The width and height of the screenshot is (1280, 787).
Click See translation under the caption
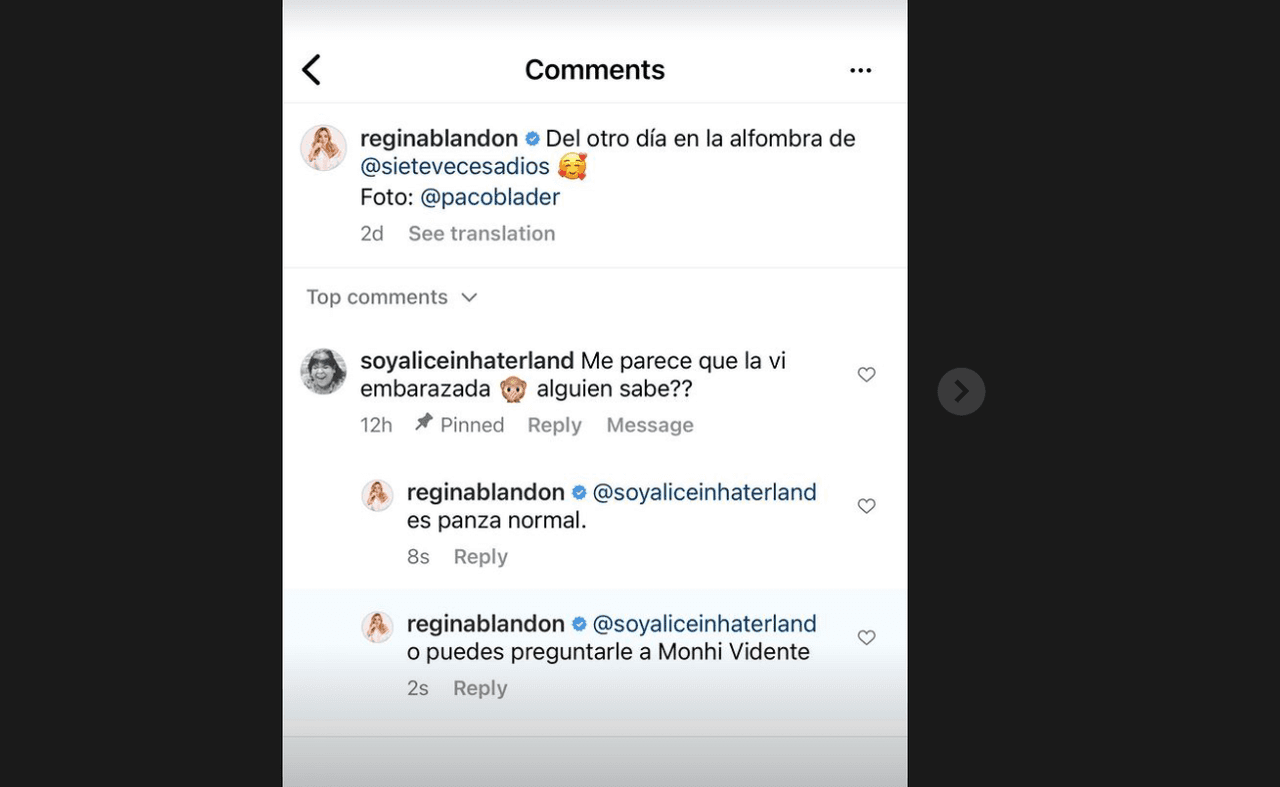point(481,233)
